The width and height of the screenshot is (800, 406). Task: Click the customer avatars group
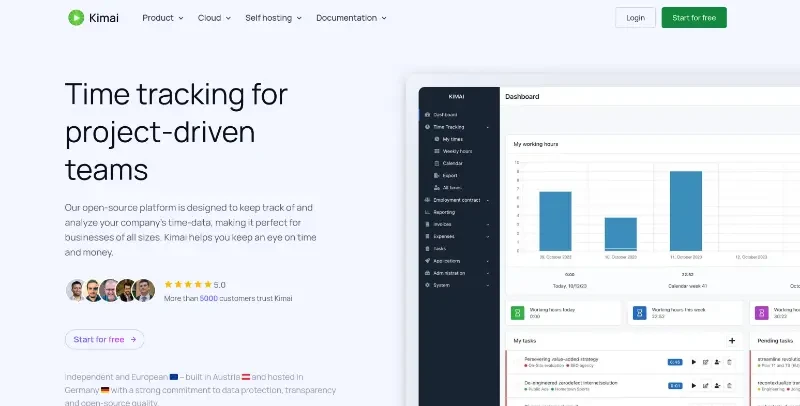pyautogui.click(x=110, y=290)
